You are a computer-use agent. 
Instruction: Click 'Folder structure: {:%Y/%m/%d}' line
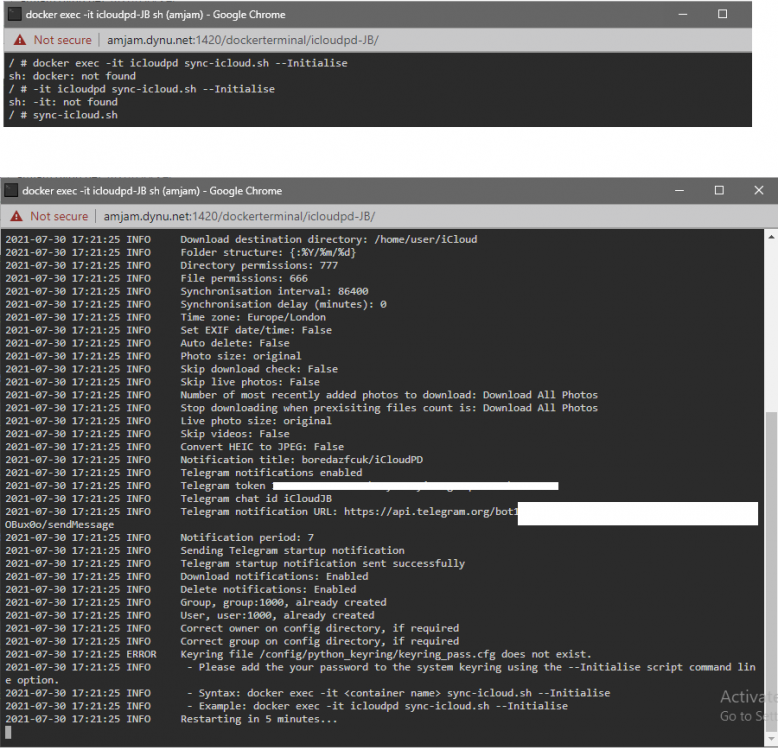pyautogui.click(x=268, y=252)
